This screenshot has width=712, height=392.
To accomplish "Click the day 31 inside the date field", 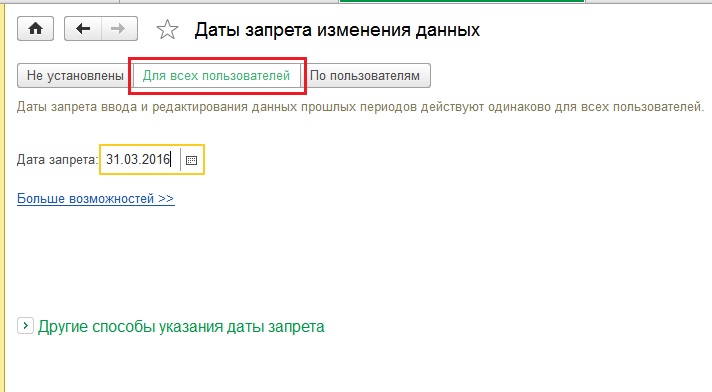I will [x=112, y=159].
